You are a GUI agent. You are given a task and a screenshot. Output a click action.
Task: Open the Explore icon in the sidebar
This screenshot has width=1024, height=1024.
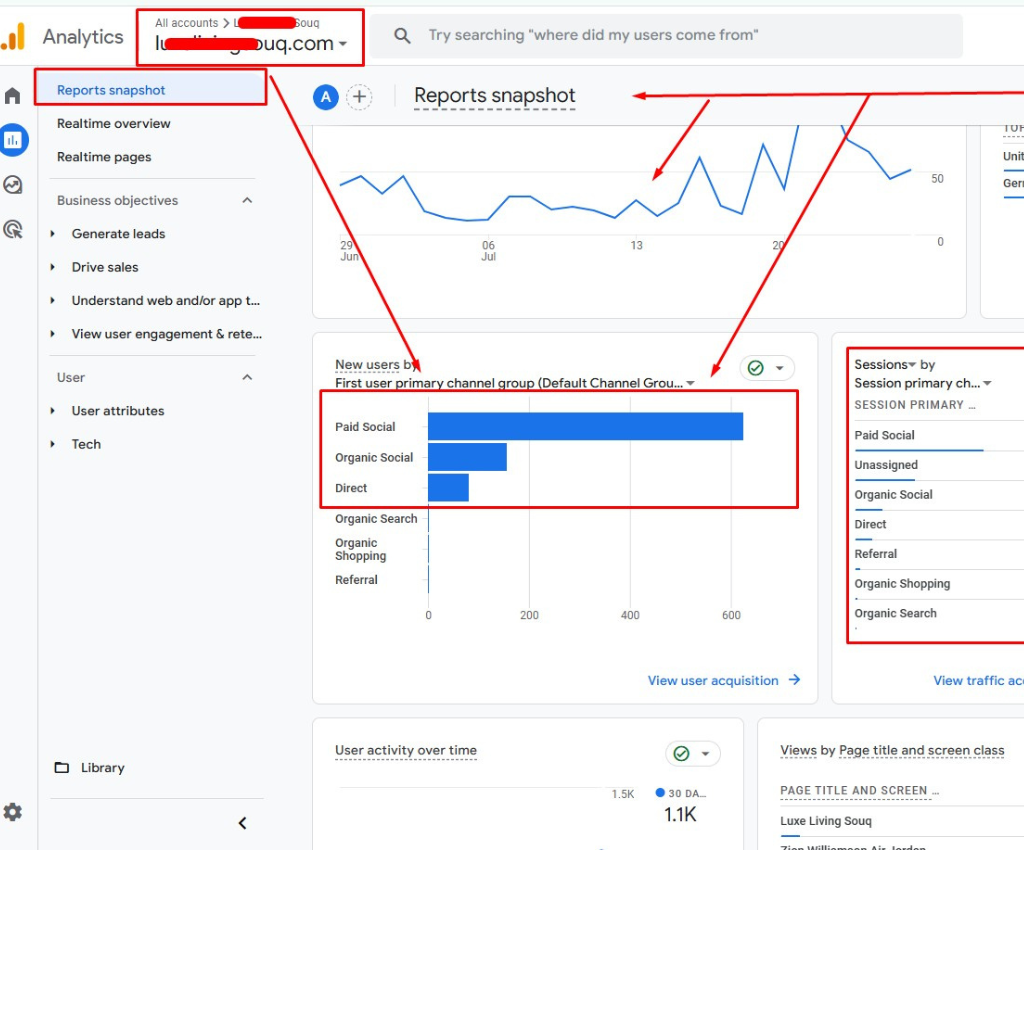14,185
